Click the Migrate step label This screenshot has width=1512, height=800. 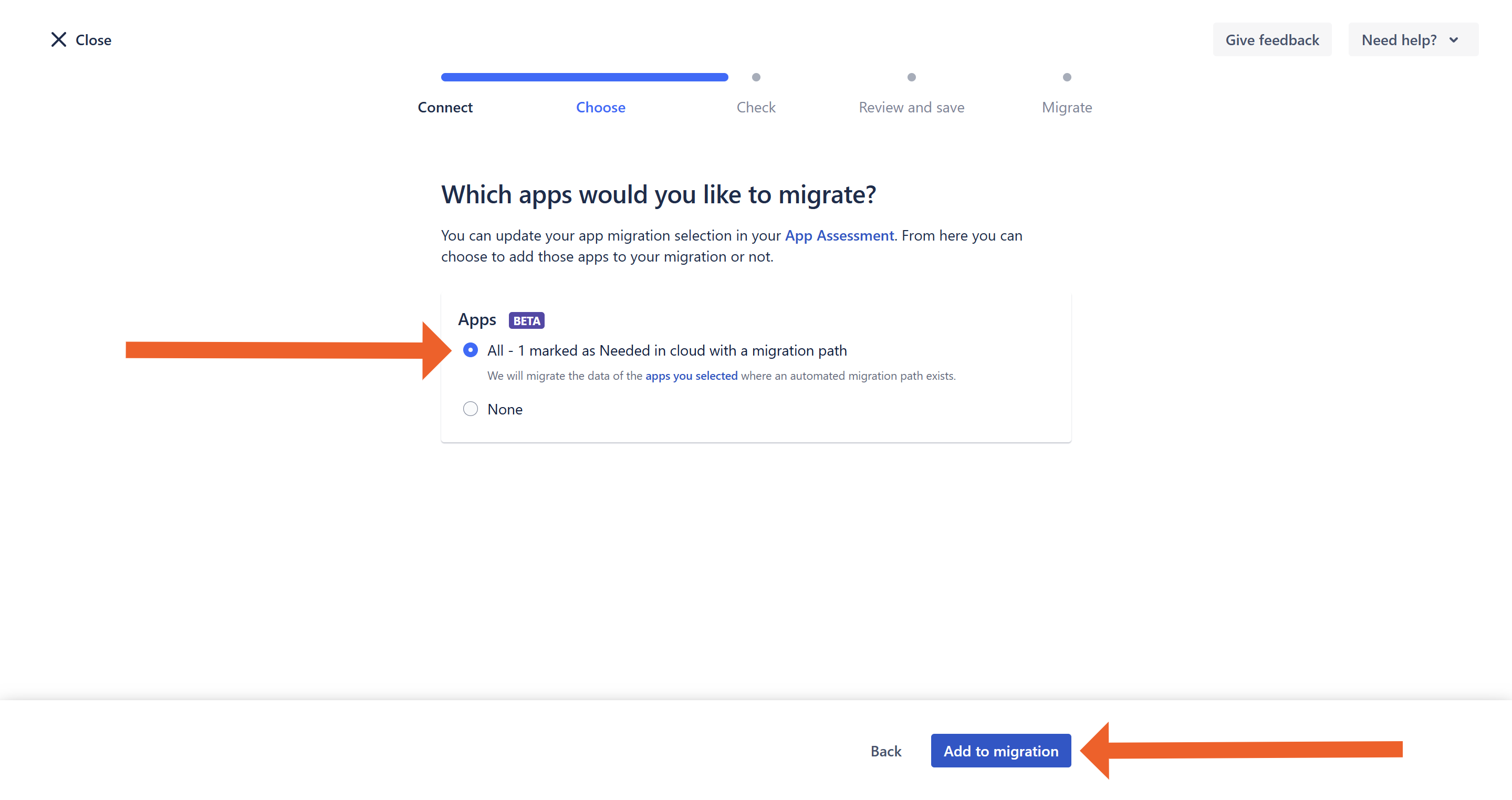coord(1067,107)
